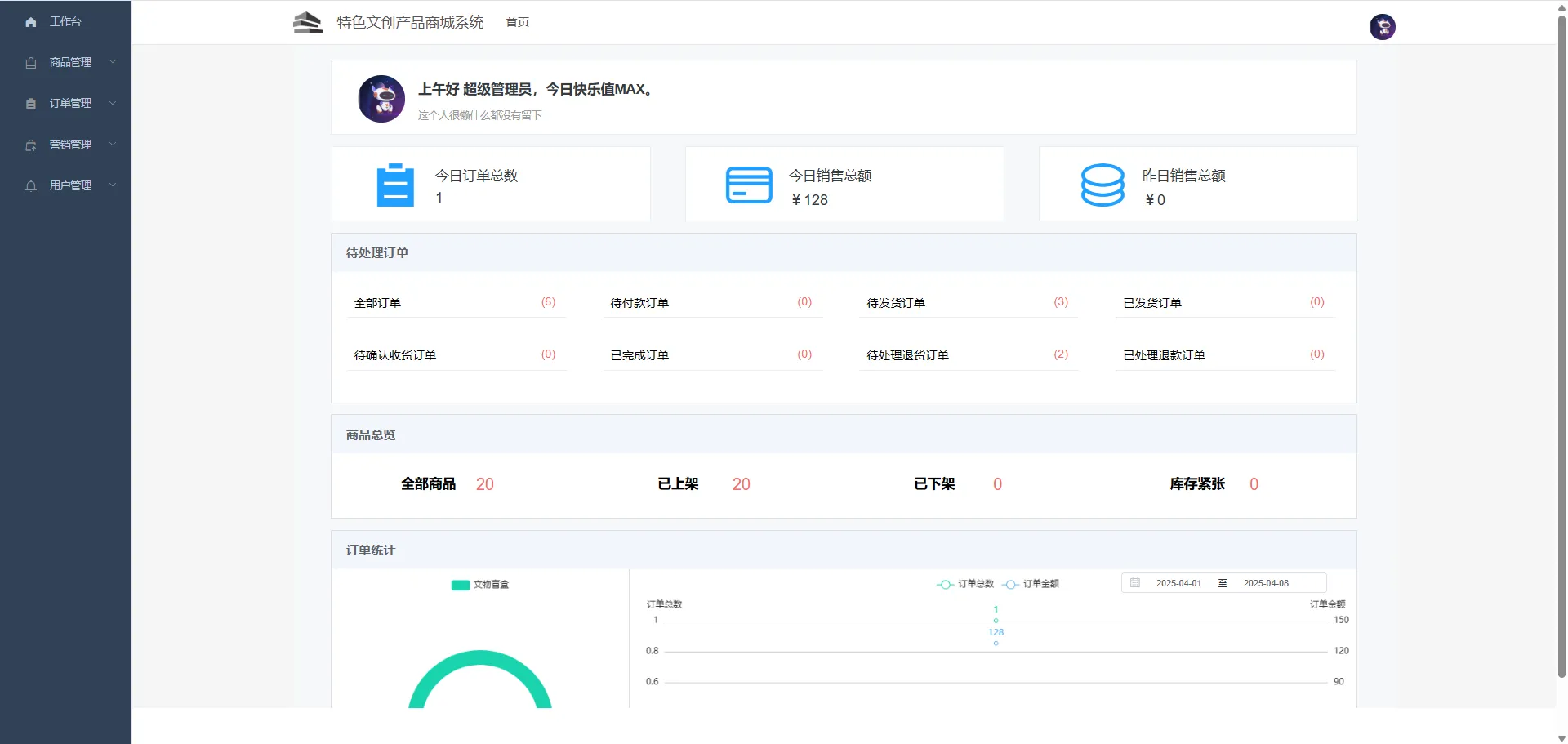This screenshot has height=744, width=1568.
Task: Click the user avatar in top-right corner
Action: click(1382, 27)
